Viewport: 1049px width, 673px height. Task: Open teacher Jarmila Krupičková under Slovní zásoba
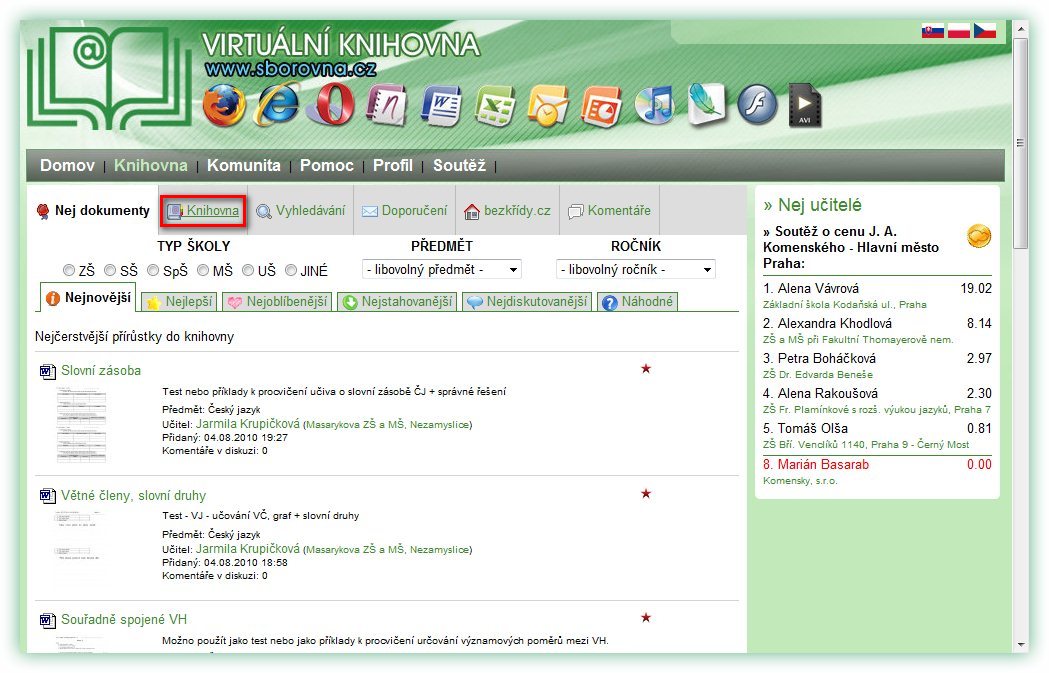(x=248, y=424)
